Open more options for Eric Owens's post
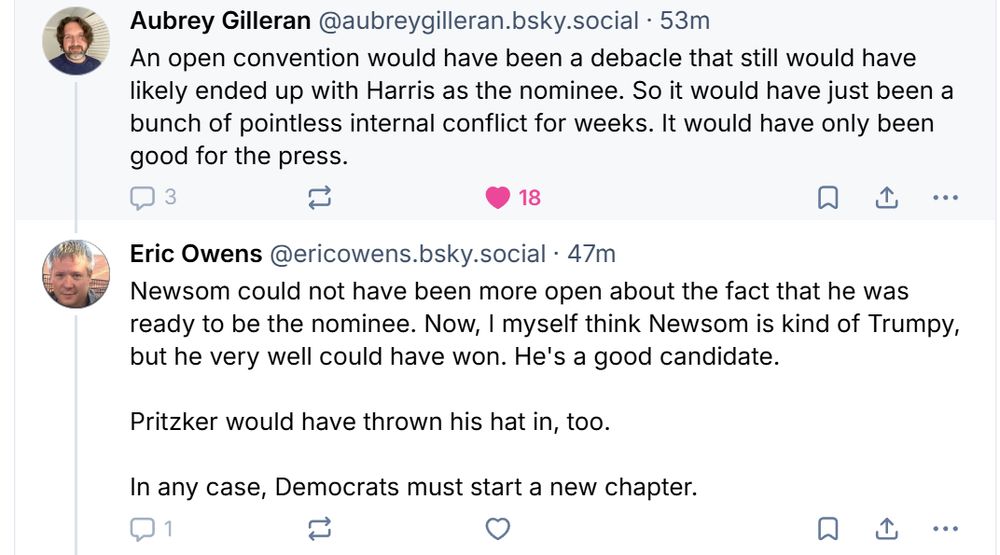Screen dimensions: 1000x555 [x=944, y=527]
